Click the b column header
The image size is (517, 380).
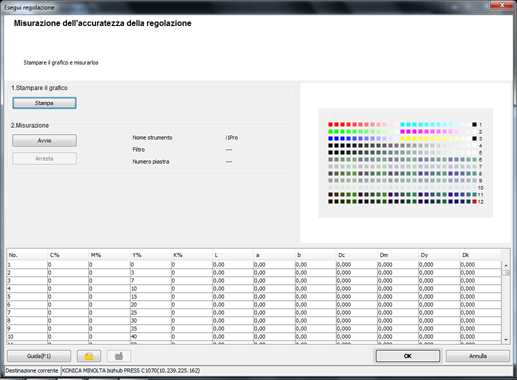[x=316, y=255]
